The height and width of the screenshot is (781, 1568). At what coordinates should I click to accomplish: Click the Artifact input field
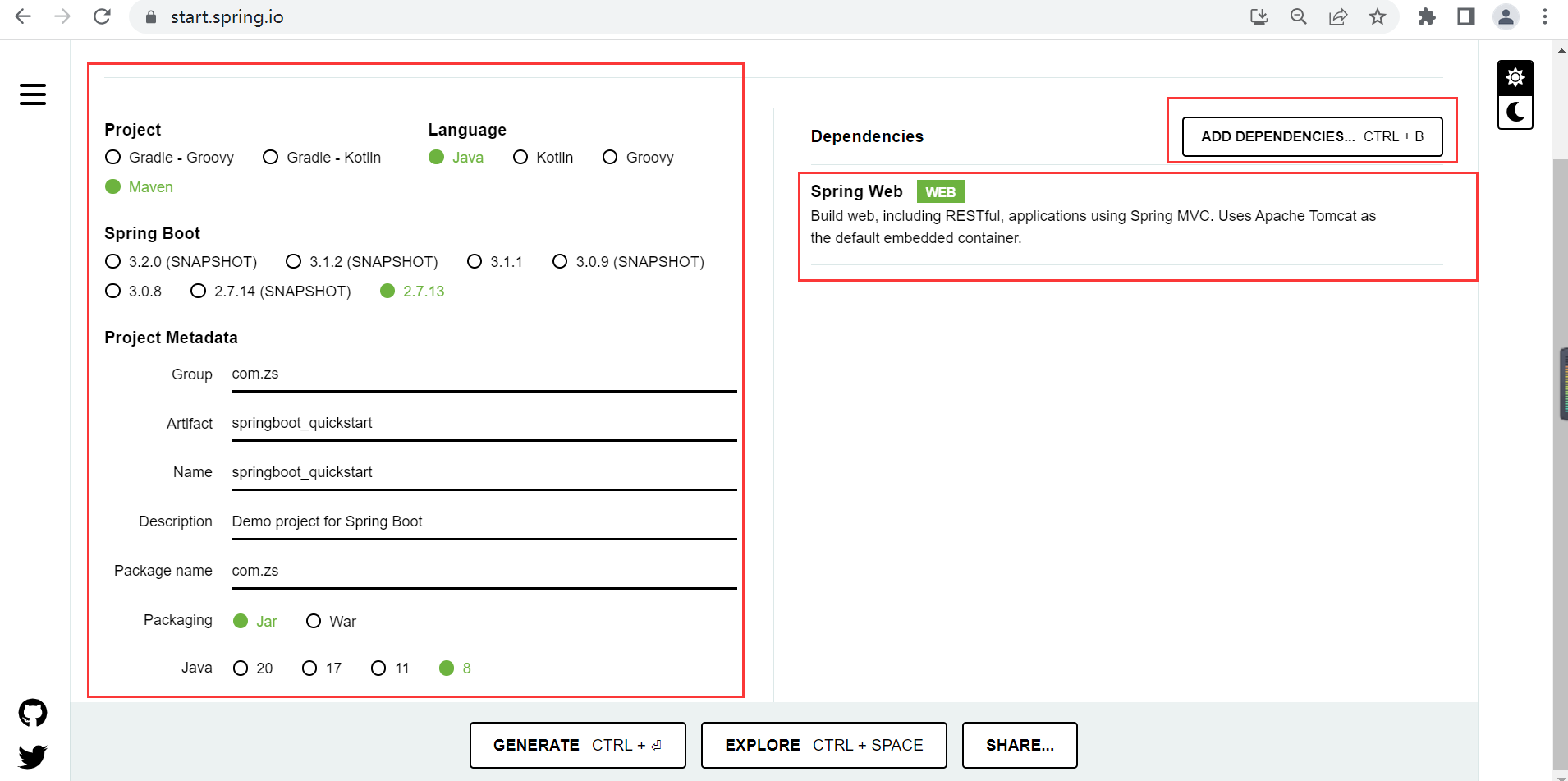coord(484,424)
